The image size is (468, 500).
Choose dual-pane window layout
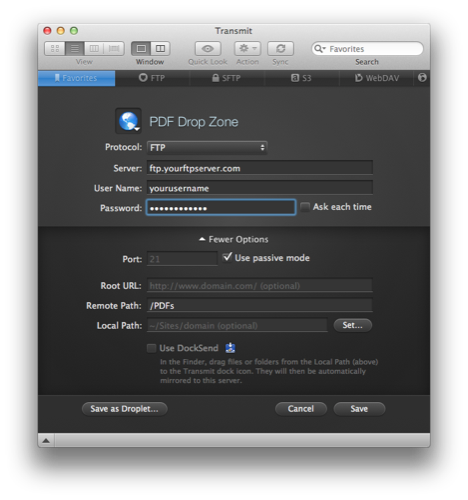tap(161, 49)
